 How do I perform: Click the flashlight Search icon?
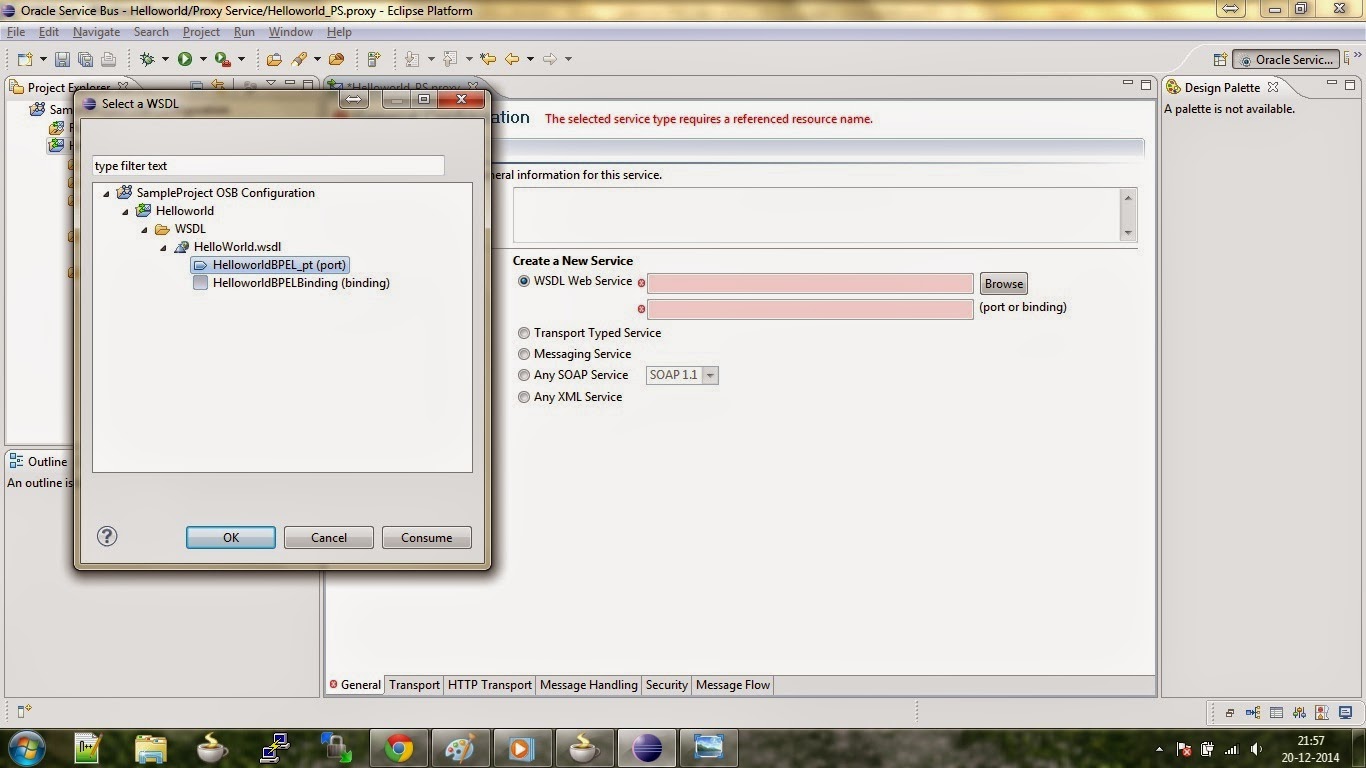[x=299, y=60]
